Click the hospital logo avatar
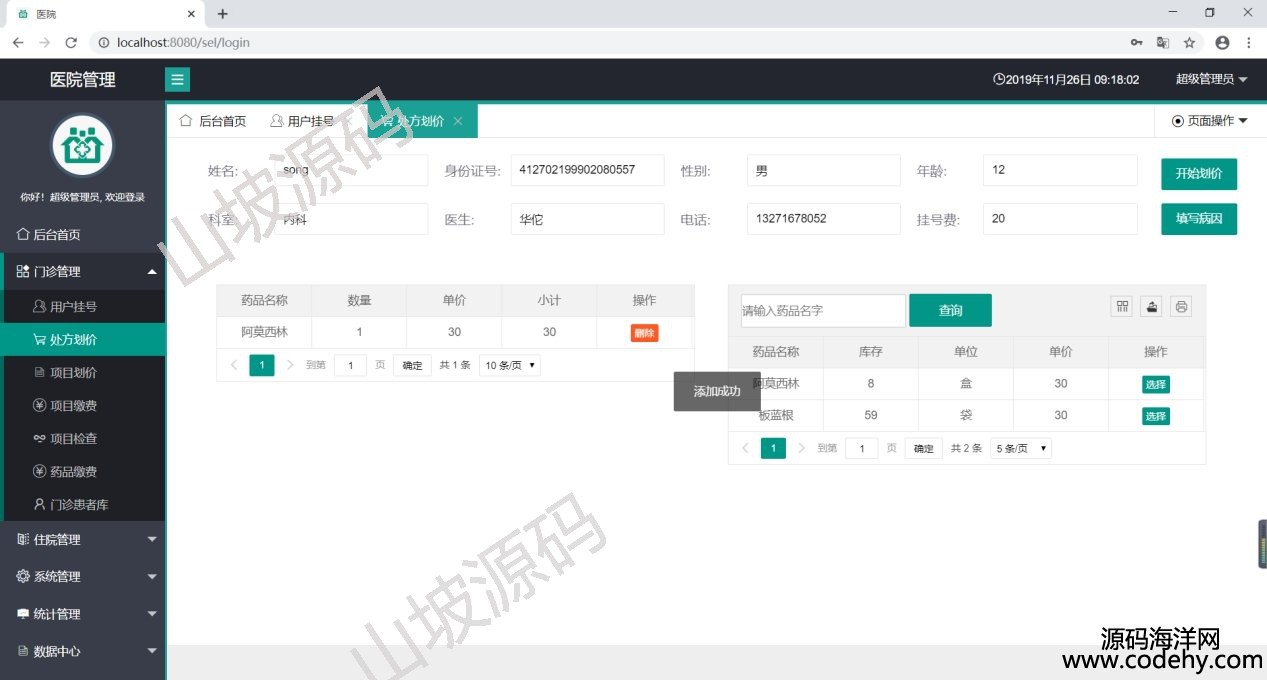The image size is (1267, 680). 82,146
